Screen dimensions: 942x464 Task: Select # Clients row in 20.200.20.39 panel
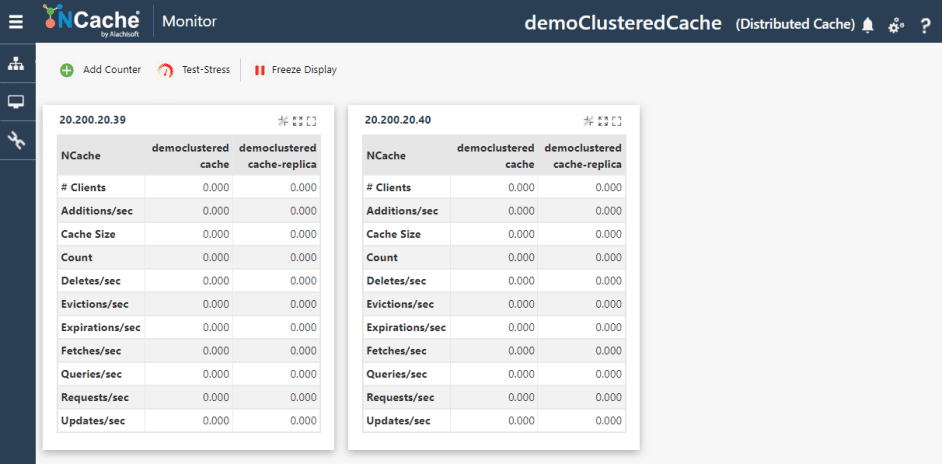pos(189,188)
